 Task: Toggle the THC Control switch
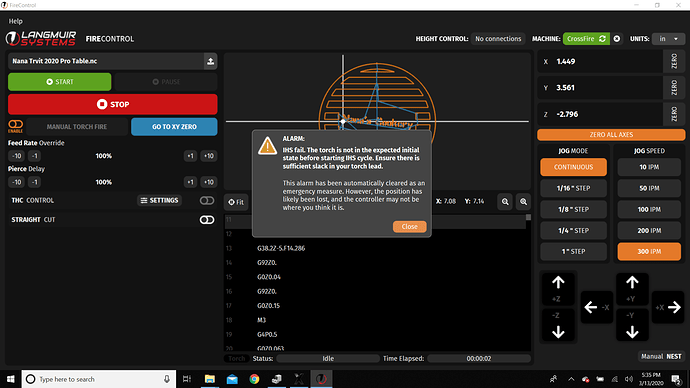click(207, 201)
